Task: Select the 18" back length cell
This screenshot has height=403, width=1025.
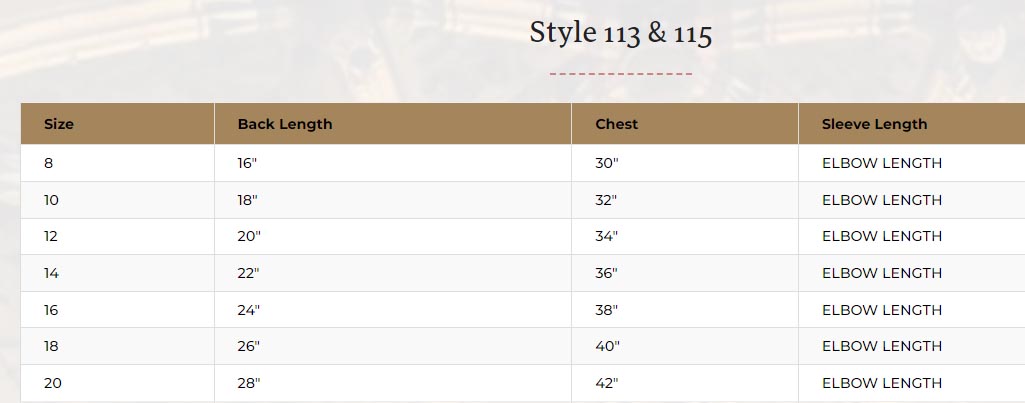Action: [248, 200]
